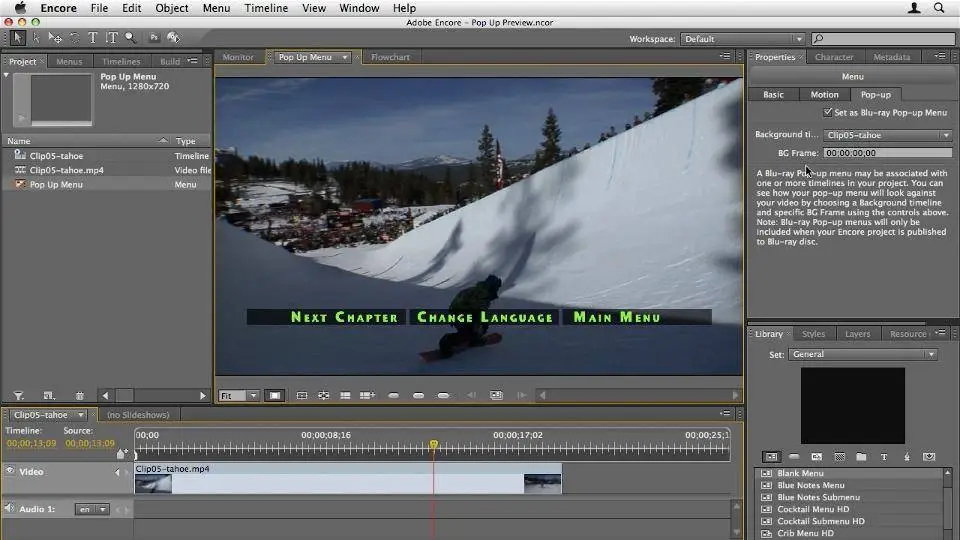Toggle library backgrounds filter icon
The width and height of the screenshot is (960, 540).
click(x=839, y=457)
